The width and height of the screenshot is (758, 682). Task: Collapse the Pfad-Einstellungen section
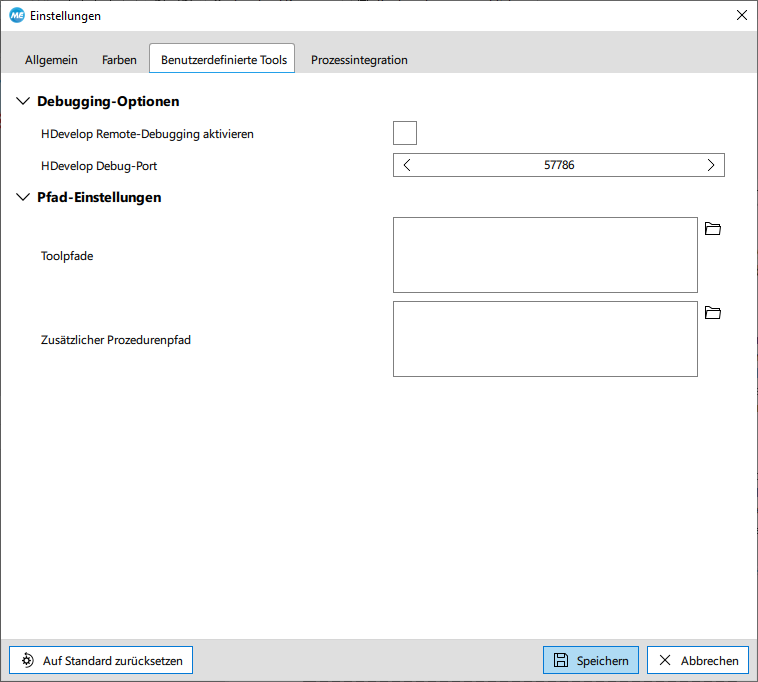pos(24,197)
